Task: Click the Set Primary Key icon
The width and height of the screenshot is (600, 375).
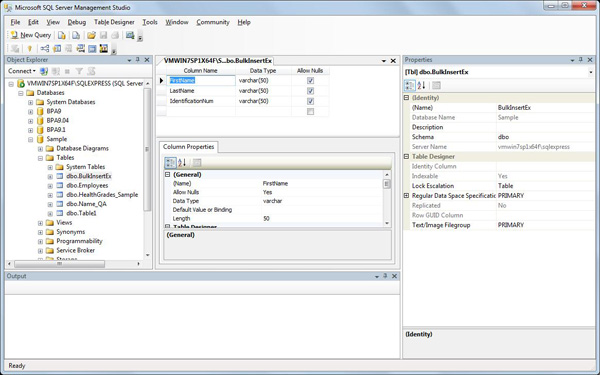Action: pos(29,49)
